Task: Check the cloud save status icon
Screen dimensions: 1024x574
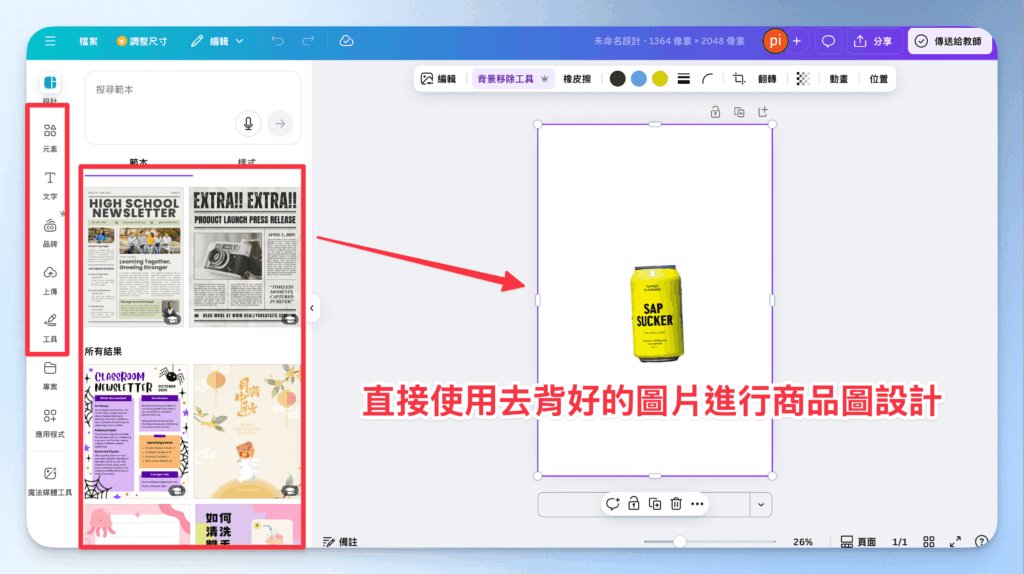Action: tap(346, 41)
